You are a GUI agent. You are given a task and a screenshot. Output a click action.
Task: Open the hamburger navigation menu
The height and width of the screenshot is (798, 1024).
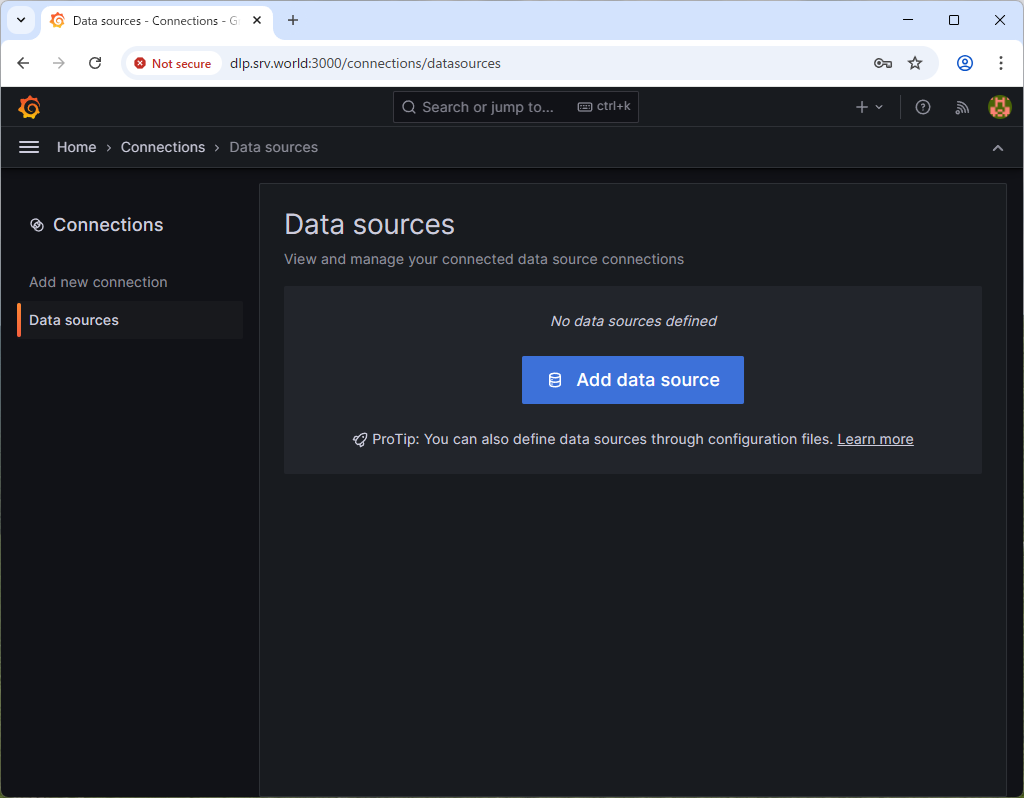pyautogui.click(x=29, y=148)
